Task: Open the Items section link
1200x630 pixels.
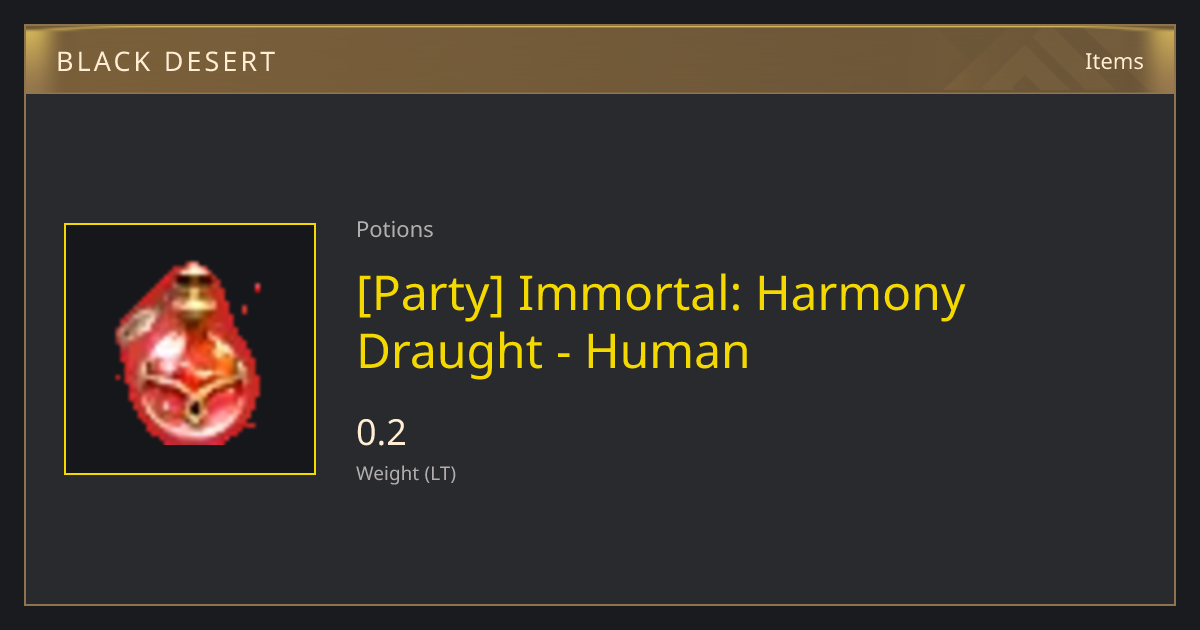Action: (x=1114, y=61)
